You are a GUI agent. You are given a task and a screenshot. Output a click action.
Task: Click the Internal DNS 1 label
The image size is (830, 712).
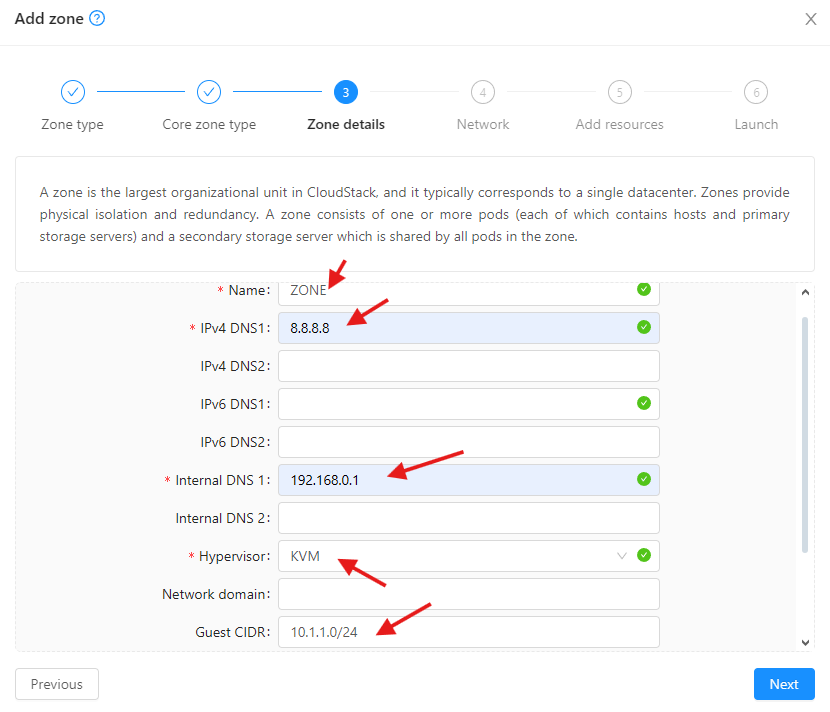pos(222,480)
